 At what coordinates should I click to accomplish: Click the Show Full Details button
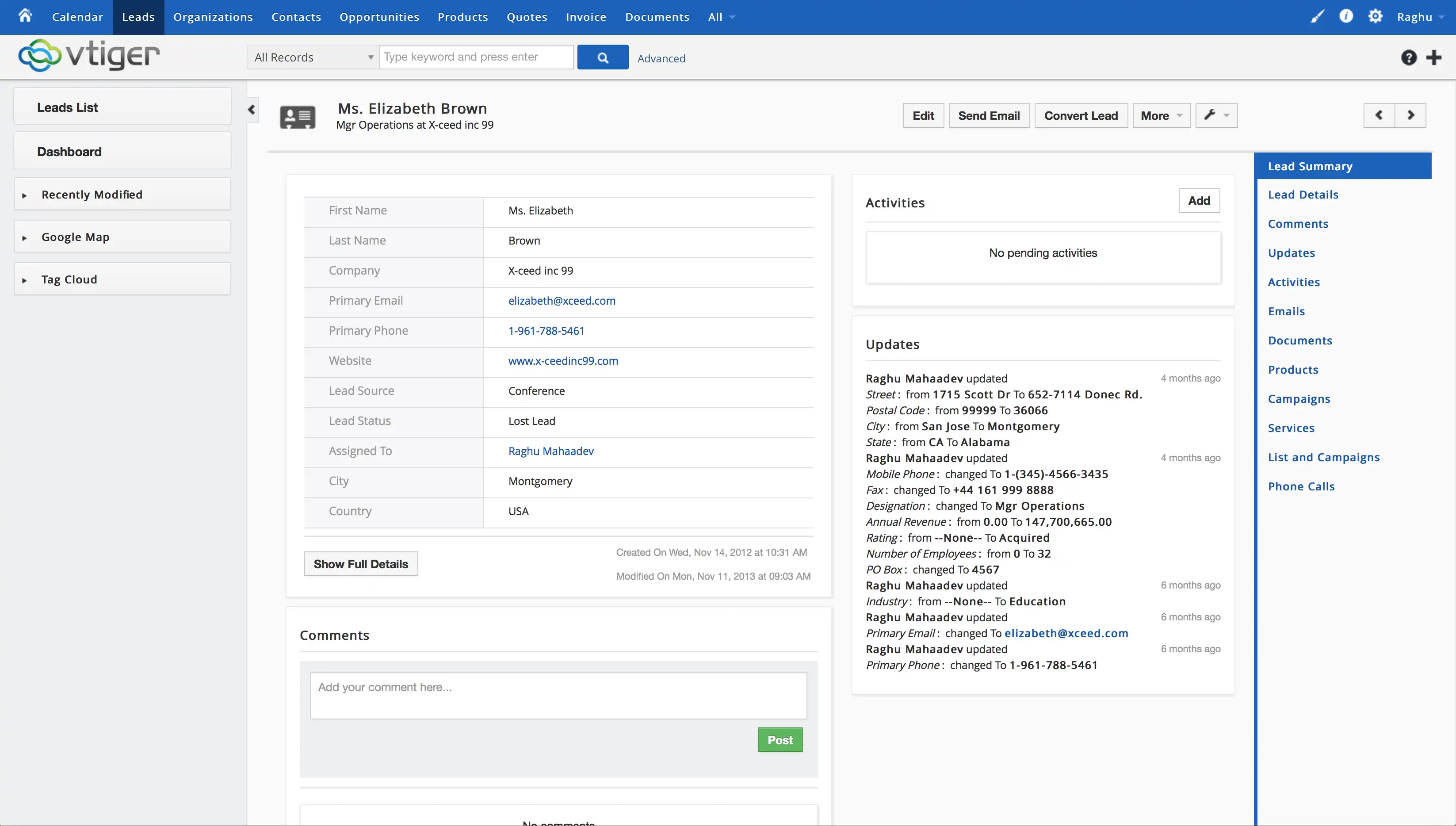360,564
